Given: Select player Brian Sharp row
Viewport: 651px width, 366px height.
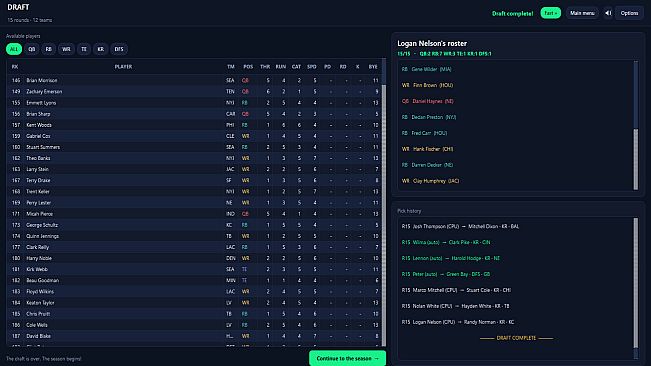Looking at the screenshot, I should click(x=193, y=114).
